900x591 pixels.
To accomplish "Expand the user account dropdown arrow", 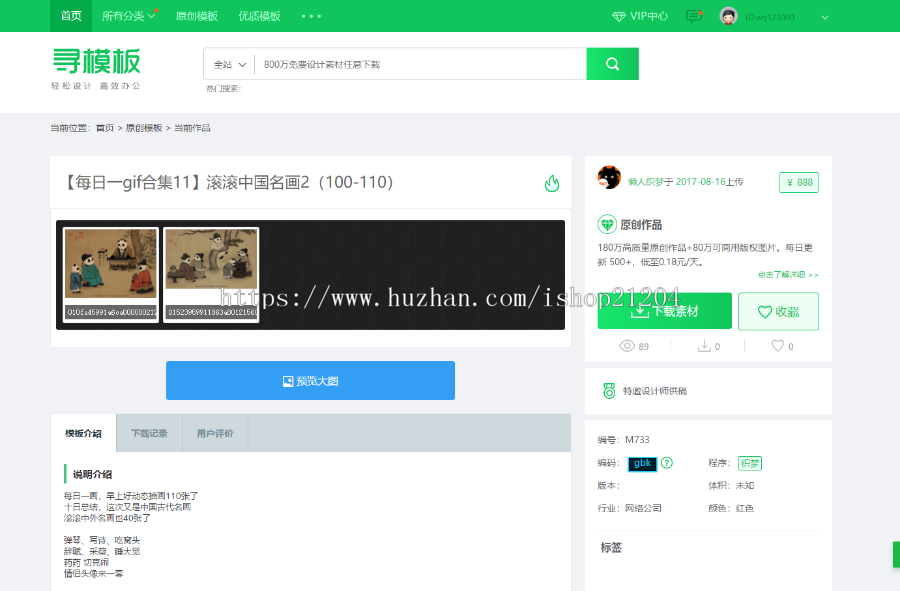I will 825,17.
